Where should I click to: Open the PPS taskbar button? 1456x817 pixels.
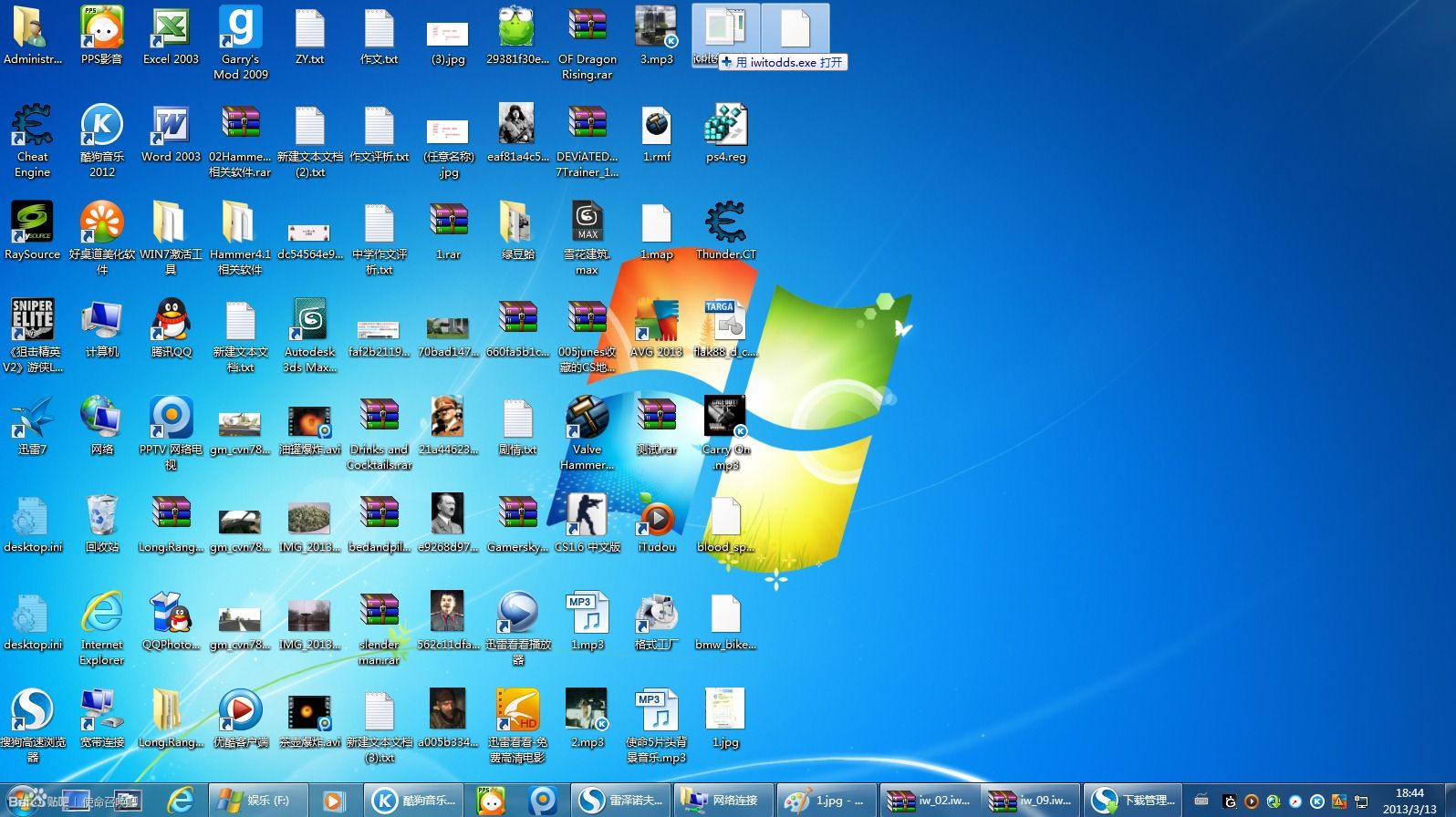click(x=492, y=801)
